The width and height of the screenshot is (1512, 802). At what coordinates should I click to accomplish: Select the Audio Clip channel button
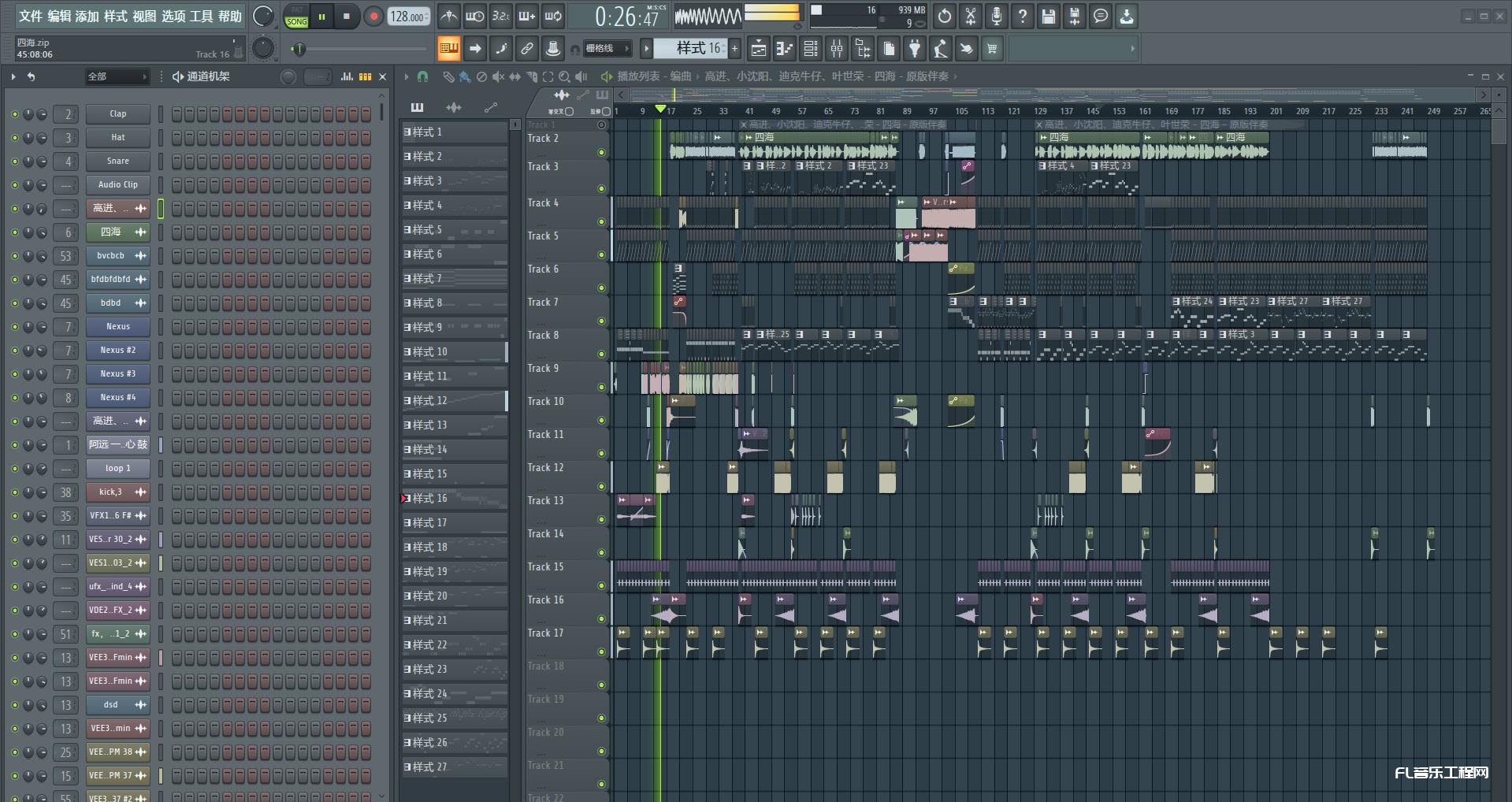[x=118, y=185]
